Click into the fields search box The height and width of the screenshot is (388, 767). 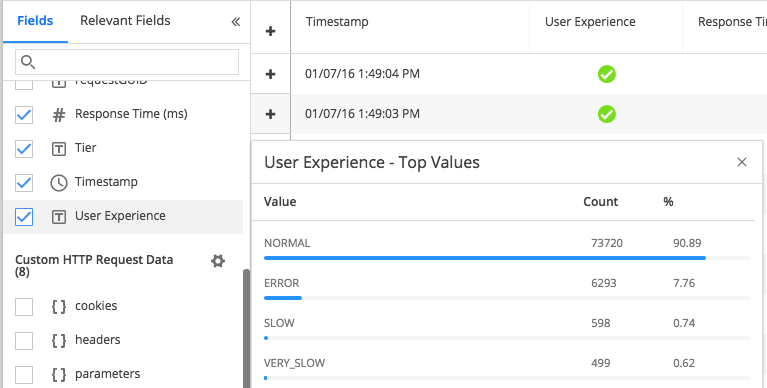pos(127,62)
